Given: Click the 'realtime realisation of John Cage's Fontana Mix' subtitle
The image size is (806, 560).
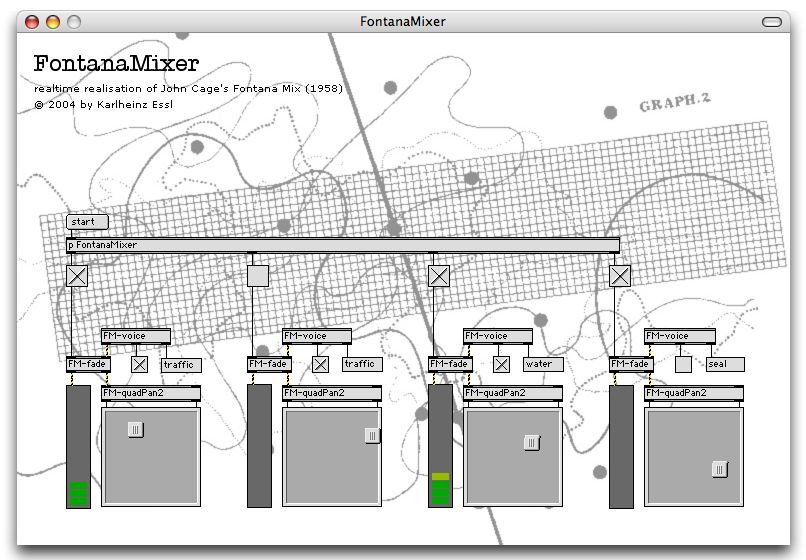Looking at the screenshot, I should click(x=188, y=88).
